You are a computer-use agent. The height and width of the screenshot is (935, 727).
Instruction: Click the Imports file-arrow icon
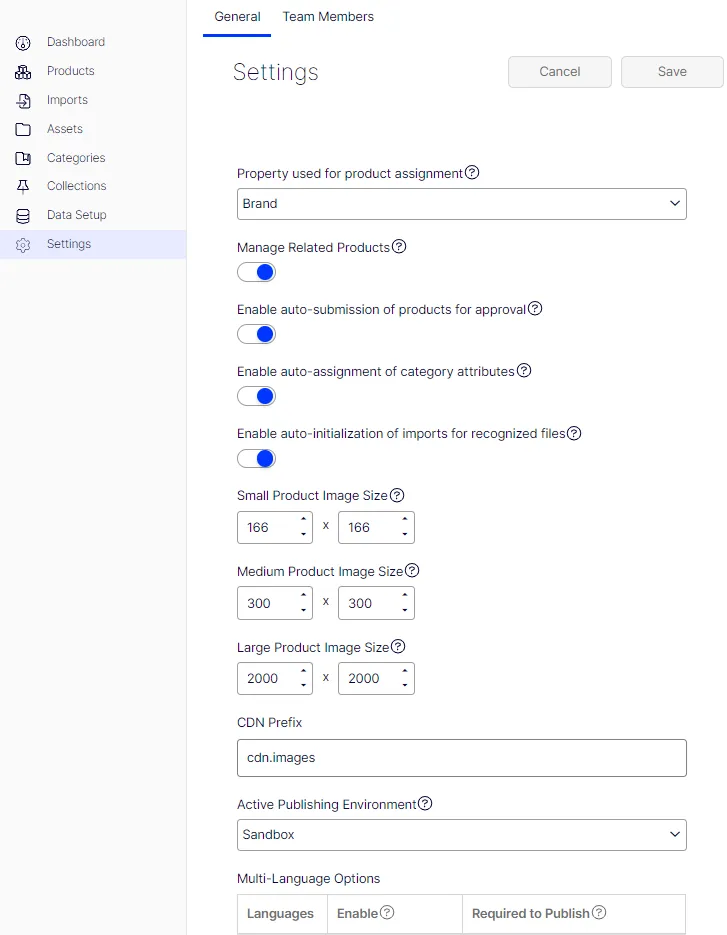[23, 101]
